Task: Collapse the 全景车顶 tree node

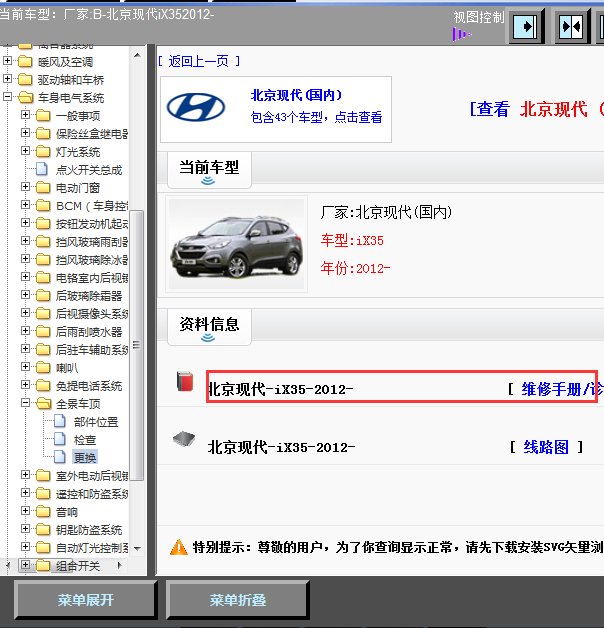Action: pyautogui.click(x=25, y=403)
